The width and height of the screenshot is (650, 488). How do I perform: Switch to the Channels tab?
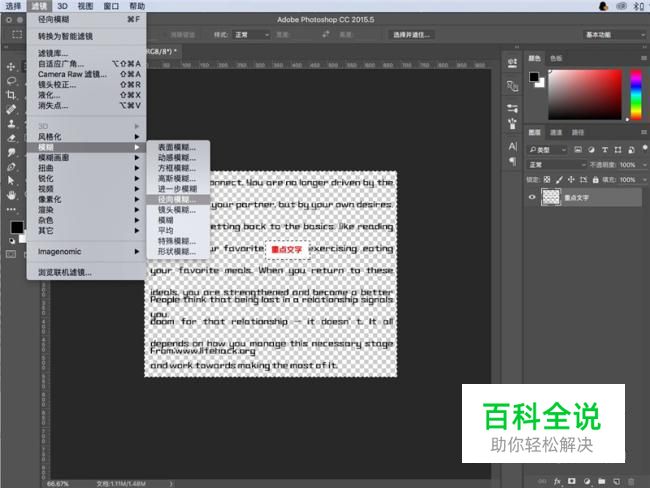click(556, 132)
